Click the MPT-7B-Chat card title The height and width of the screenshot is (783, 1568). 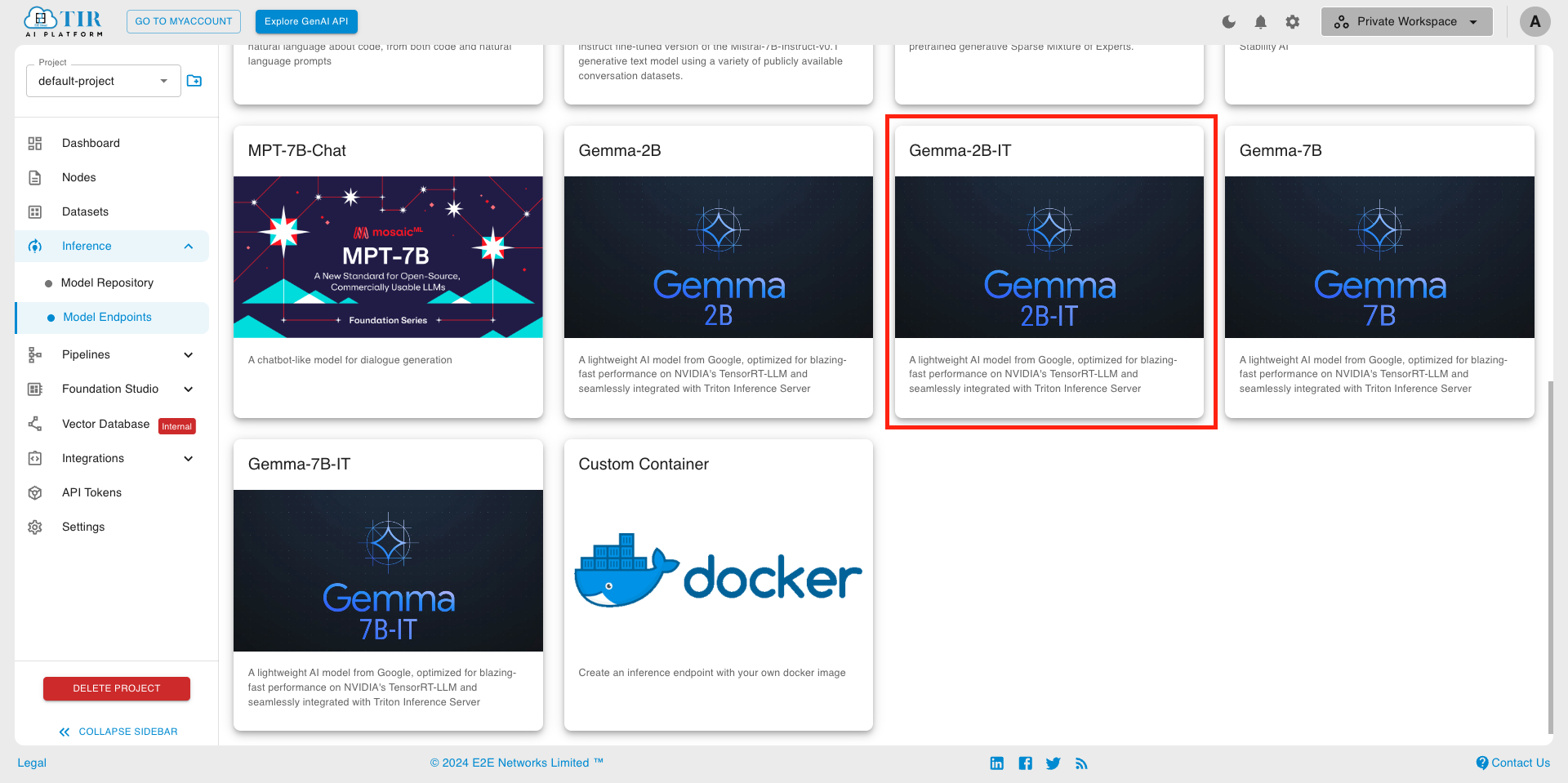pyautogui.click(x=297, y=151)
